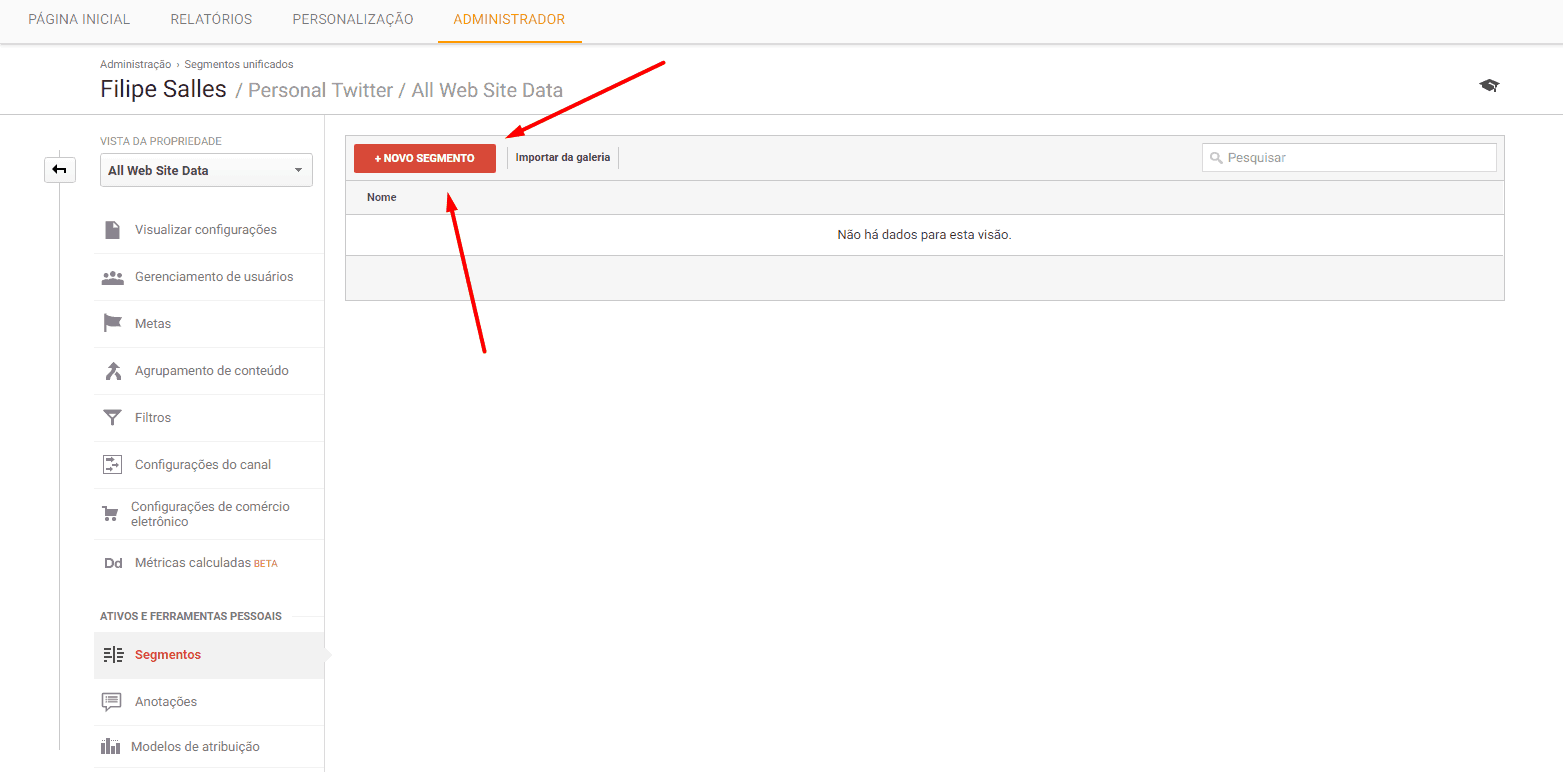Click the back arrow collapse button
Screen dimensions: 1563x772
(x=59, y=170)
